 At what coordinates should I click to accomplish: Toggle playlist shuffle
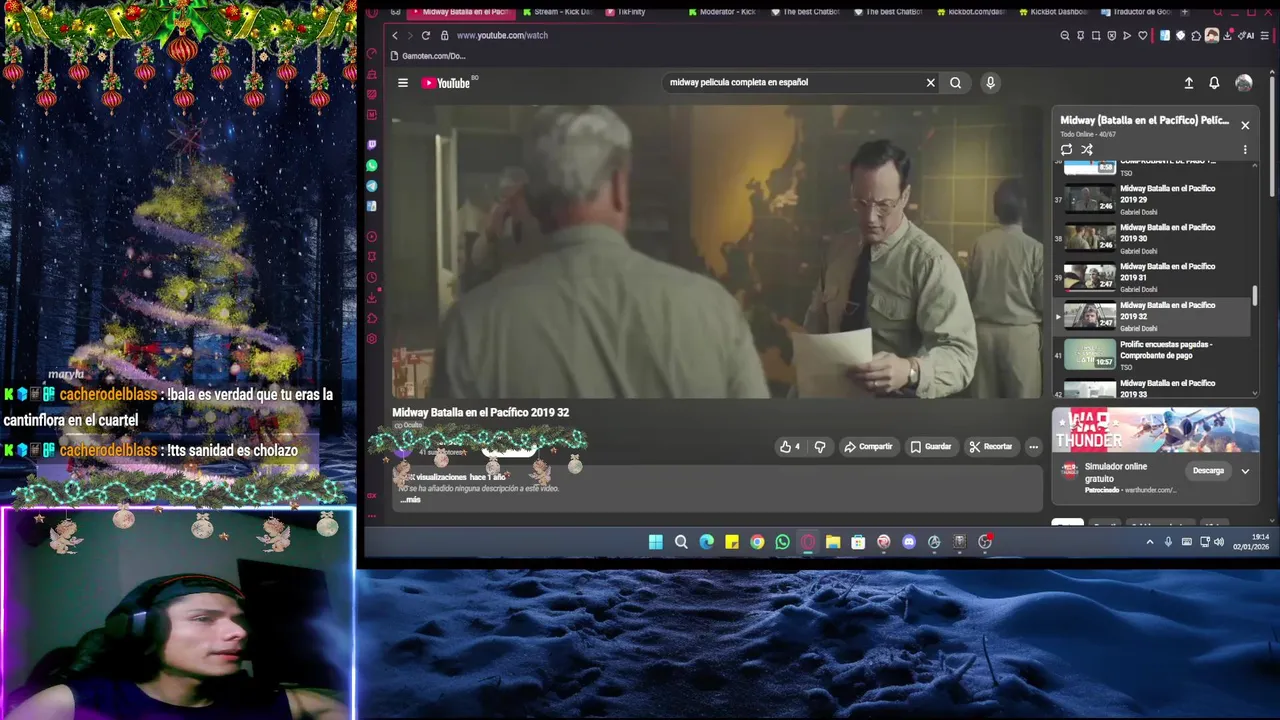tap(1087, 150)
